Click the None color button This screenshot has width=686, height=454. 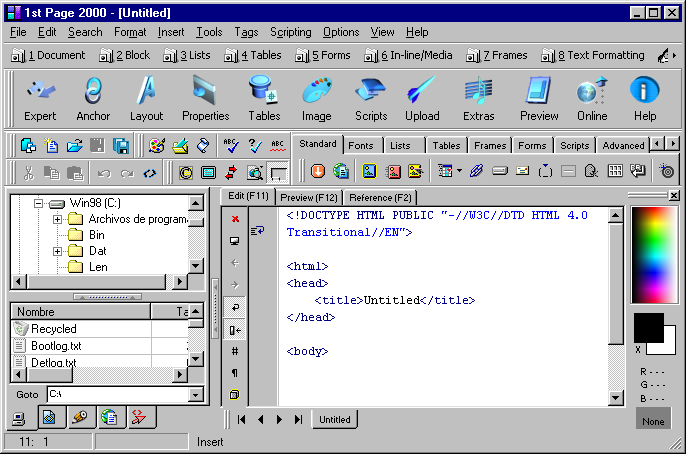[x=653, y=421]
